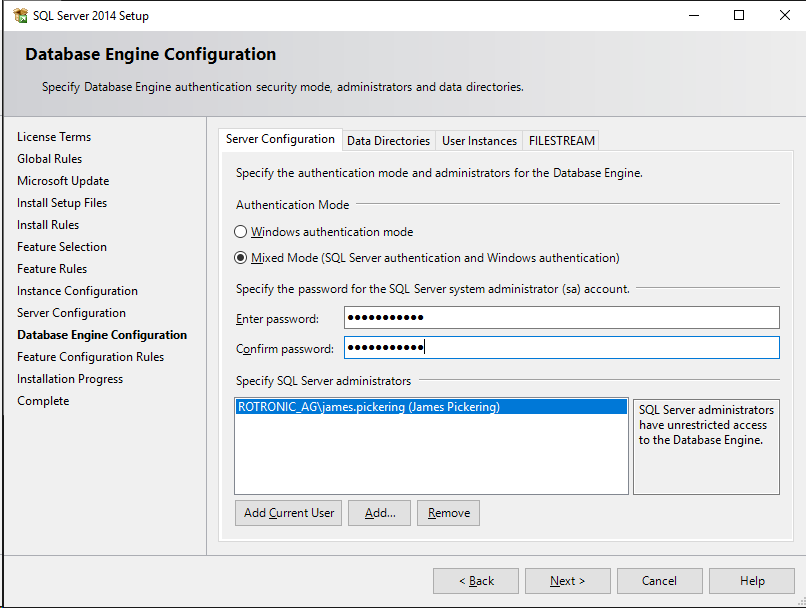Remove the selected administrator
Image resolution: width=806 pixels, height=608 pixels.
point(448,513)
